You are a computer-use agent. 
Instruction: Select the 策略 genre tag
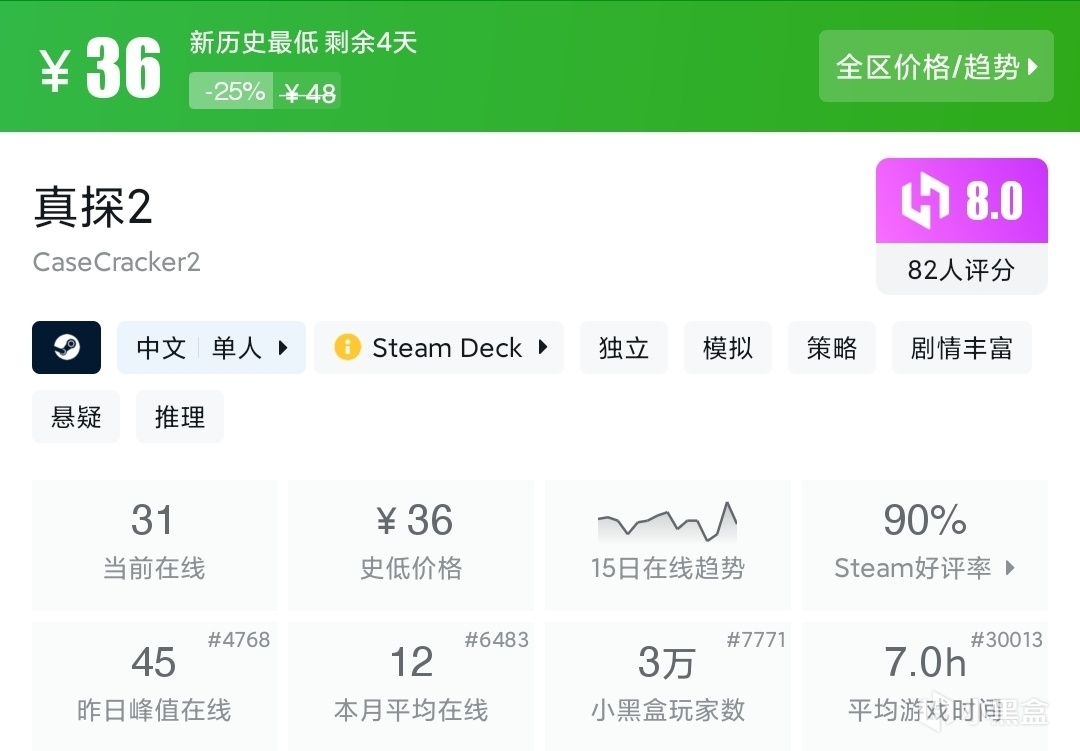(x=832, y=348)
